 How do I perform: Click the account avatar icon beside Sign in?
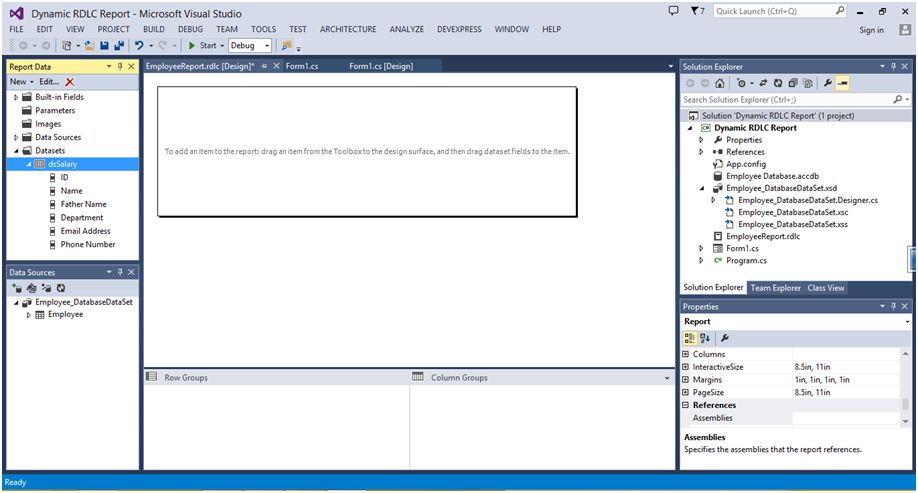905,30
